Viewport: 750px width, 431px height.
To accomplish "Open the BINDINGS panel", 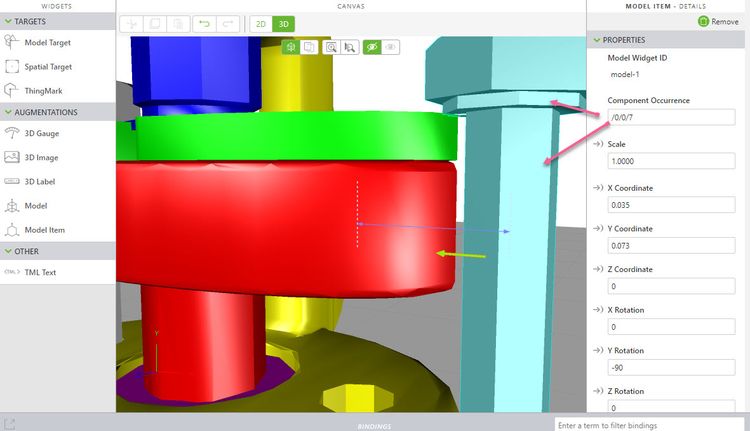I will point(375,426).
